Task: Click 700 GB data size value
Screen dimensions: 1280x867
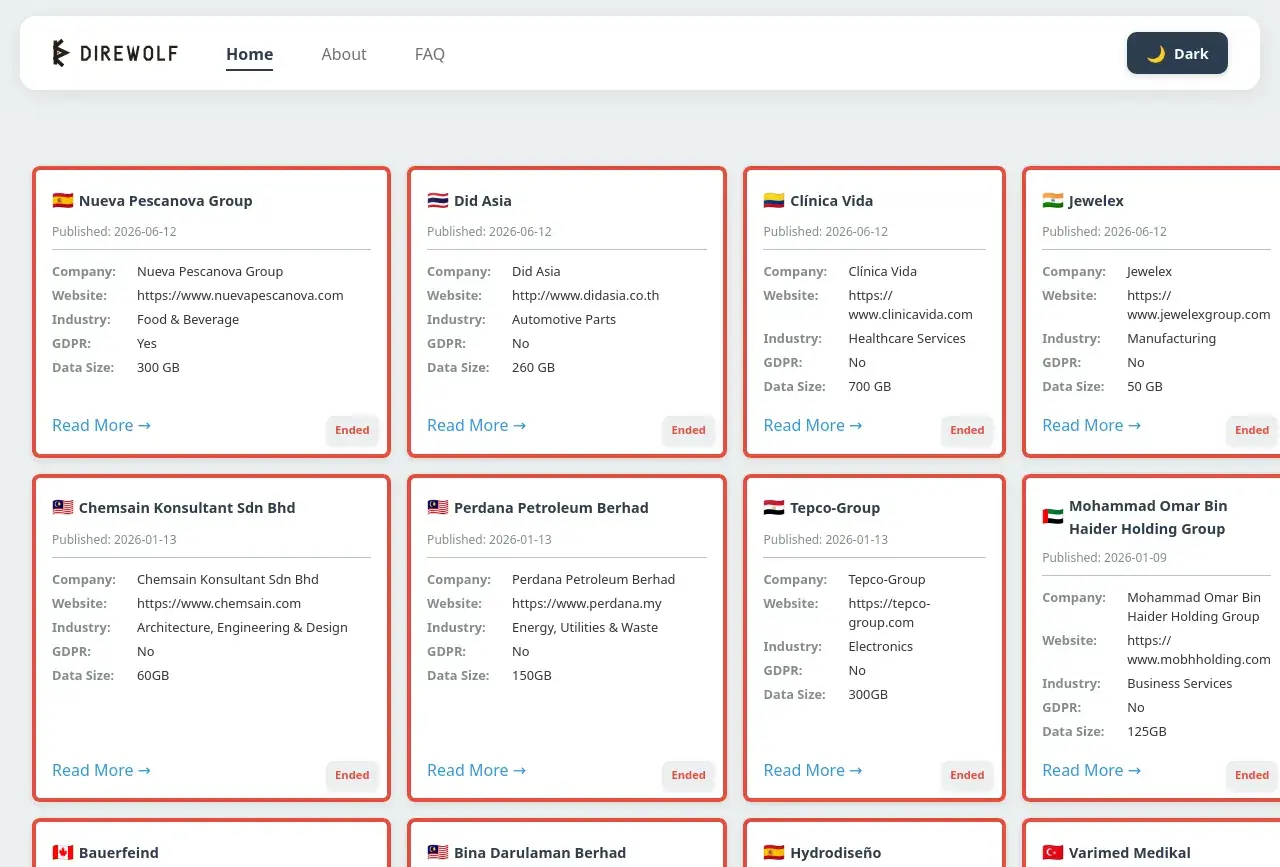Action: 869,386
